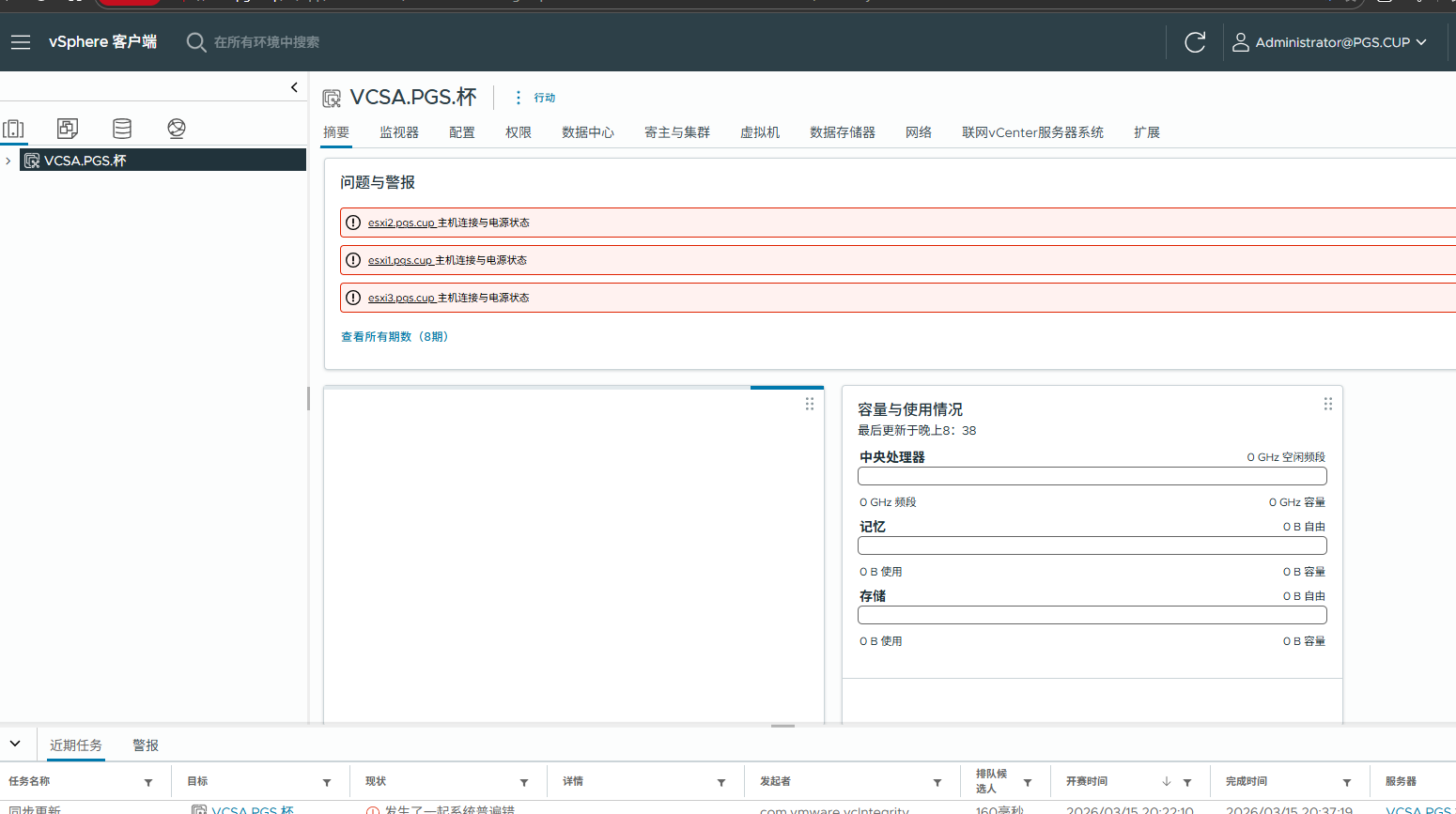Image resolution: width=1456 pixels, height=814 pixels.
Task: Click the warning icon for esxi3.pgs.cup alert
Action: click(x=353, y=298)
